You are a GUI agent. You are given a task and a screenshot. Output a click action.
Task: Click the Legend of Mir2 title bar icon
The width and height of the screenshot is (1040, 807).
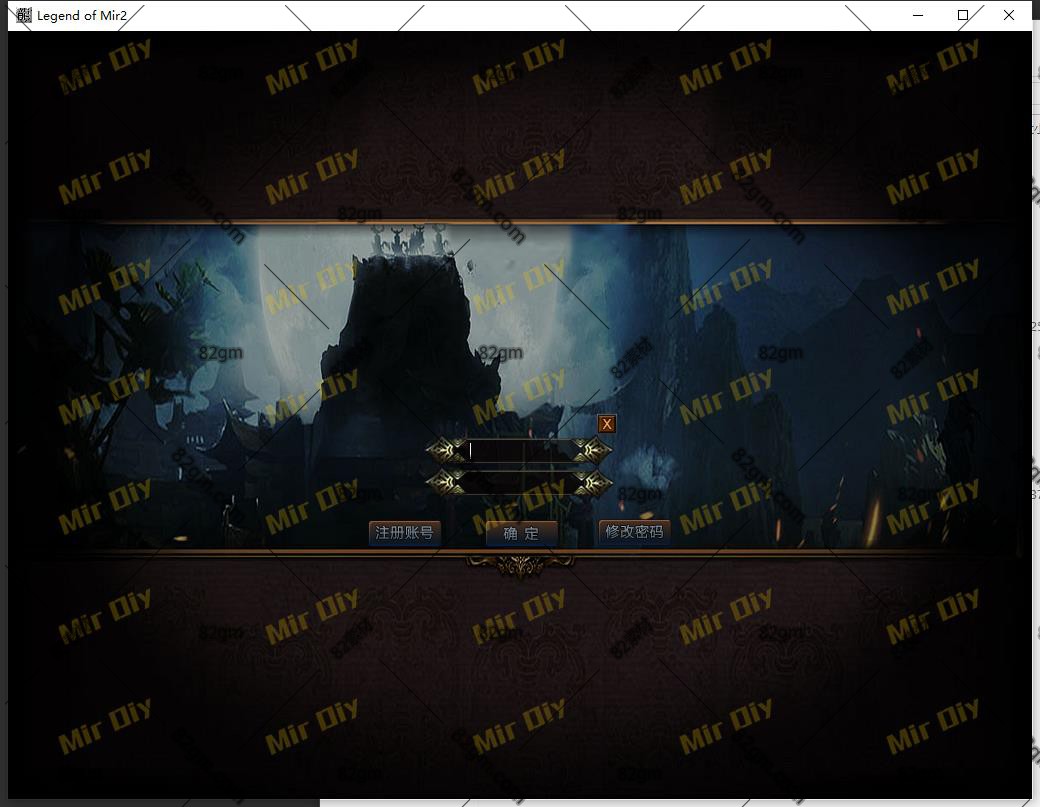tap(24, 15)
